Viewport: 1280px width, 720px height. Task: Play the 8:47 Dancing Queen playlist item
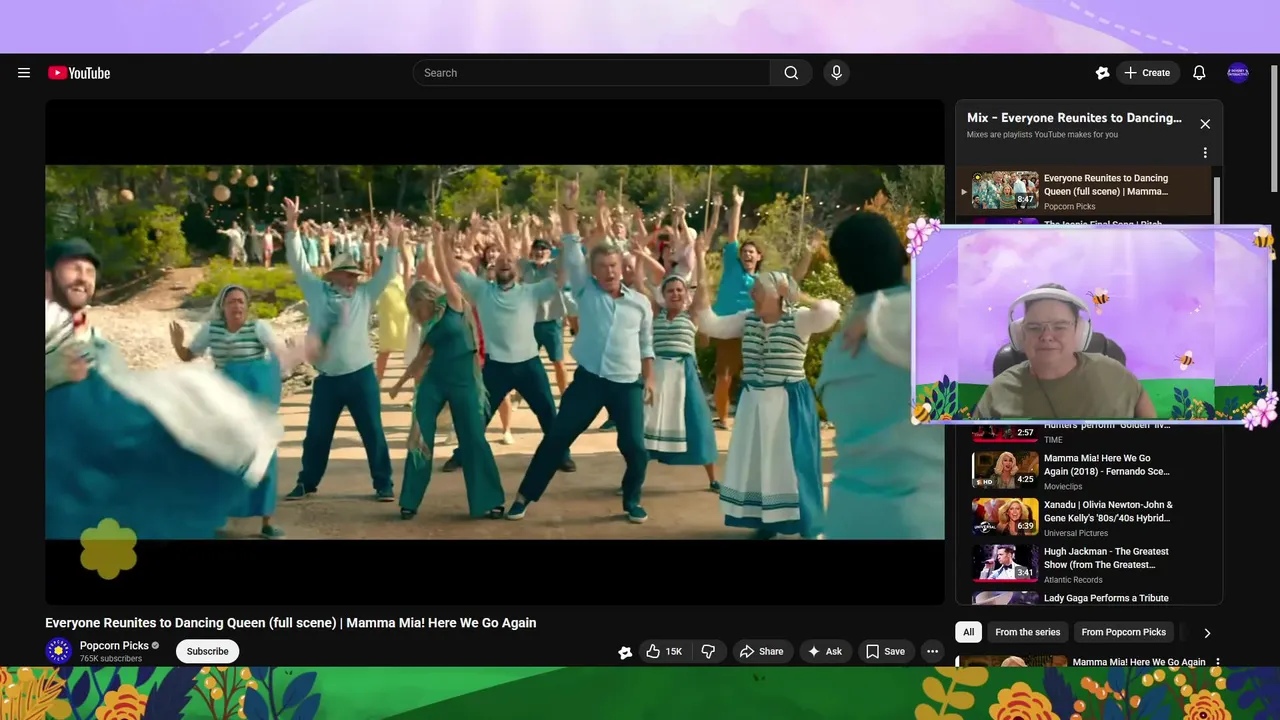pyautogui.click(x=1005, y=190)
